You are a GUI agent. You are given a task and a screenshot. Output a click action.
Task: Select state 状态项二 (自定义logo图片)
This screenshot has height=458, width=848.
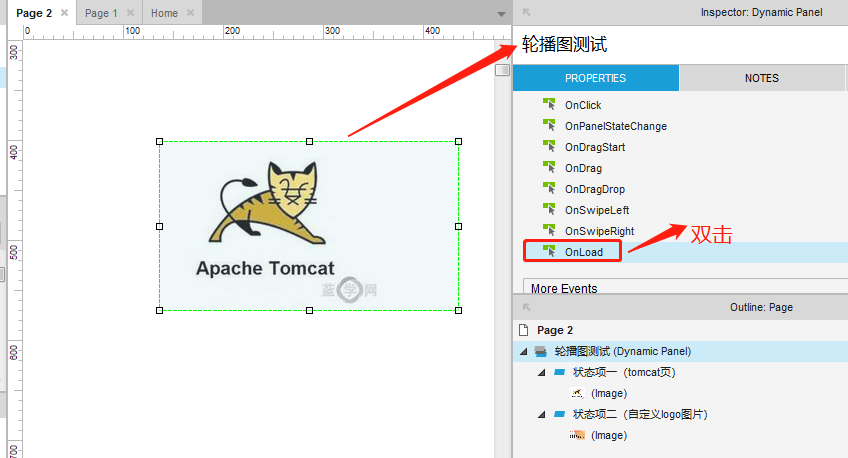(640, 414)
